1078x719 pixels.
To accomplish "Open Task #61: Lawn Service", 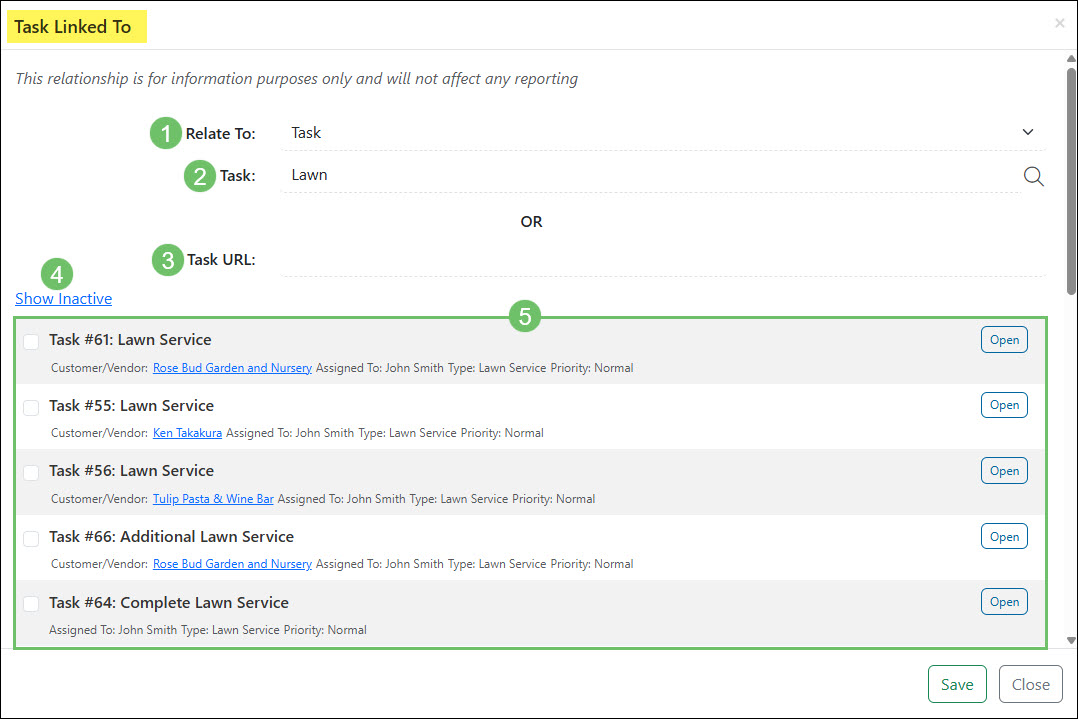I will (1003, 339).
